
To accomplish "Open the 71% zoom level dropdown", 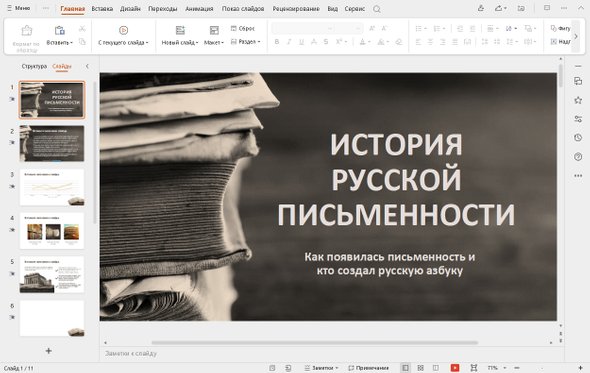I will pyautogui.click(x=496, y=368).
